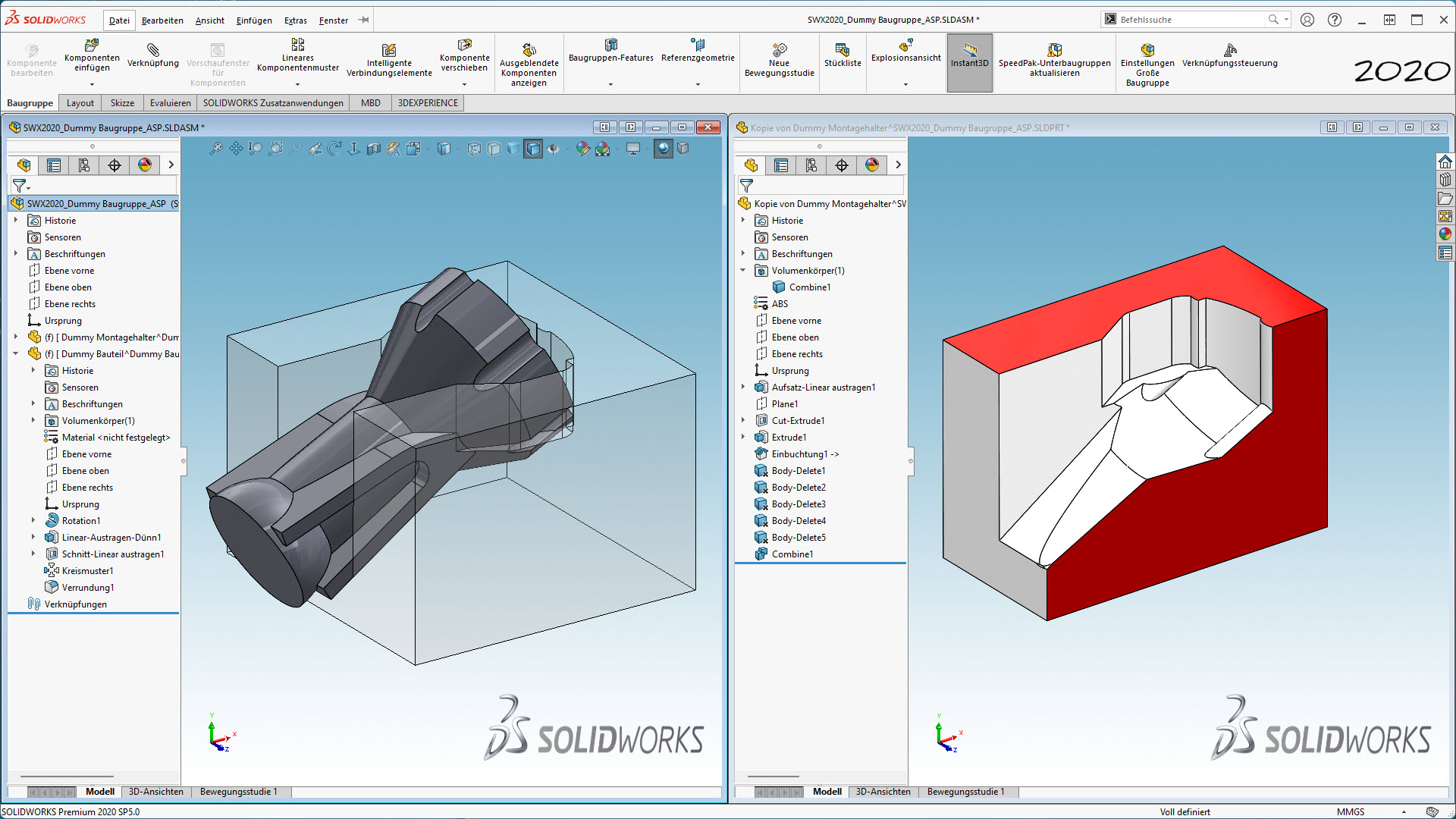Screen dimensions: 1456x819
Task: Start a Neue Bewegungsstudie
Action: (779, 61)
